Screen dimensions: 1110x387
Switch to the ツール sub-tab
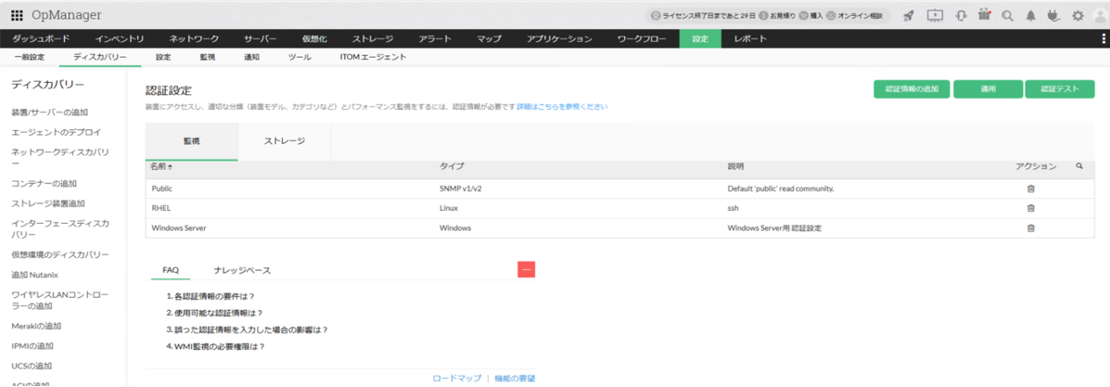[x=299, y=57]
